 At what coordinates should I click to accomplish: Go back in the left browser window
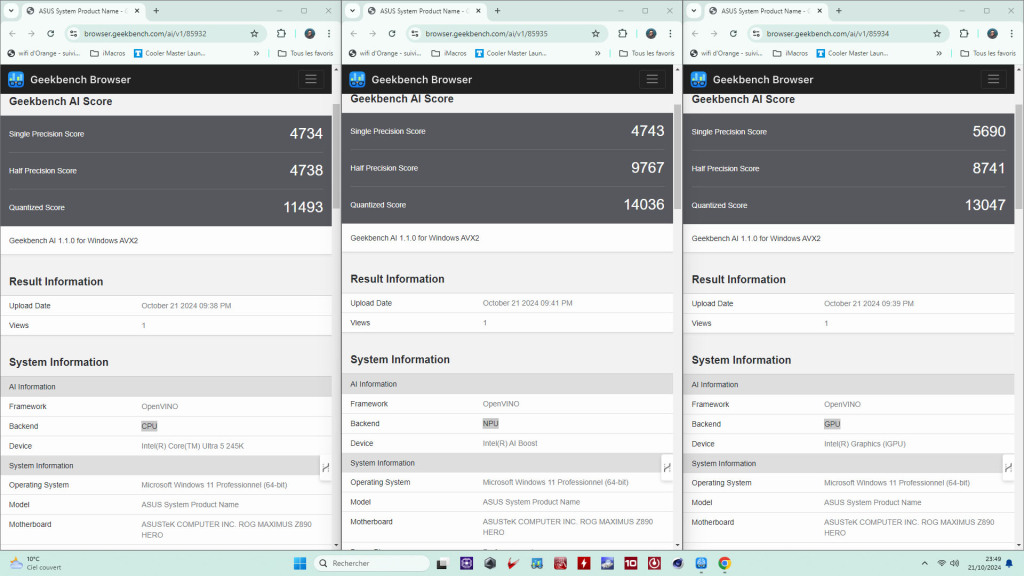12,33
